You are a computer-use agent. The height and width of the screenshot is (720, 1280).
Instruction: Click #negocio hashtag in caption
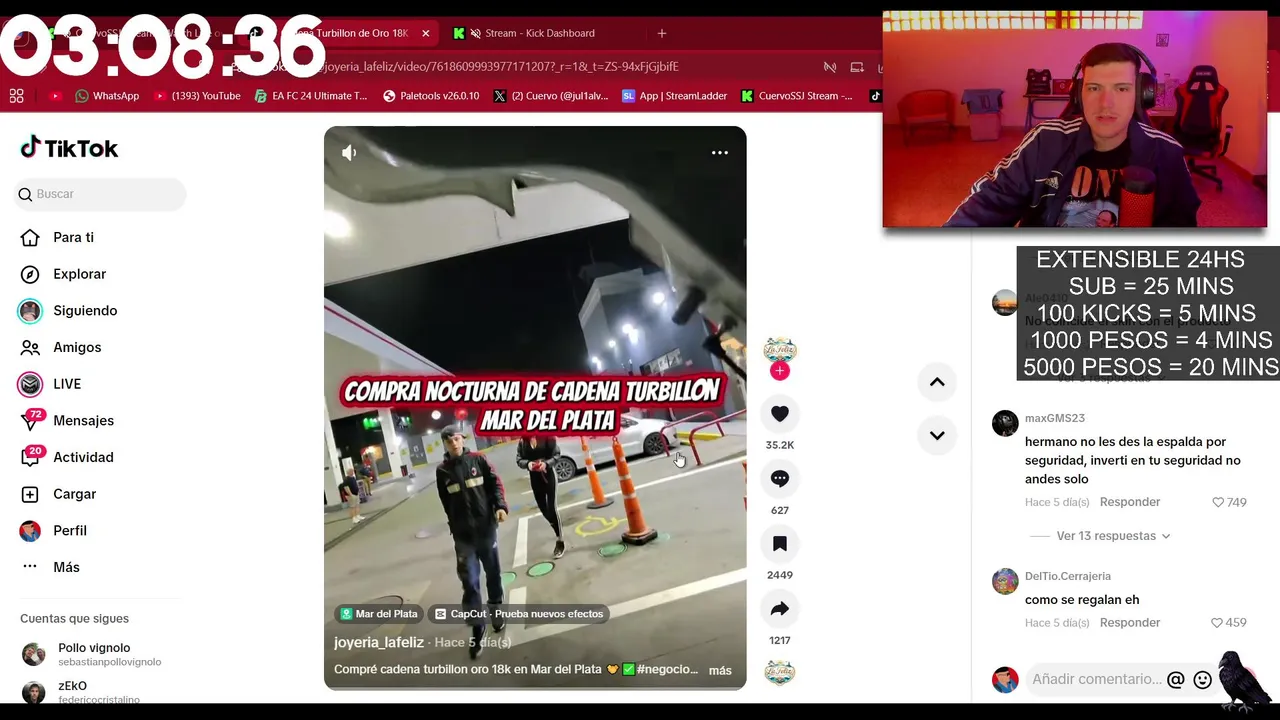pos(667,669)
